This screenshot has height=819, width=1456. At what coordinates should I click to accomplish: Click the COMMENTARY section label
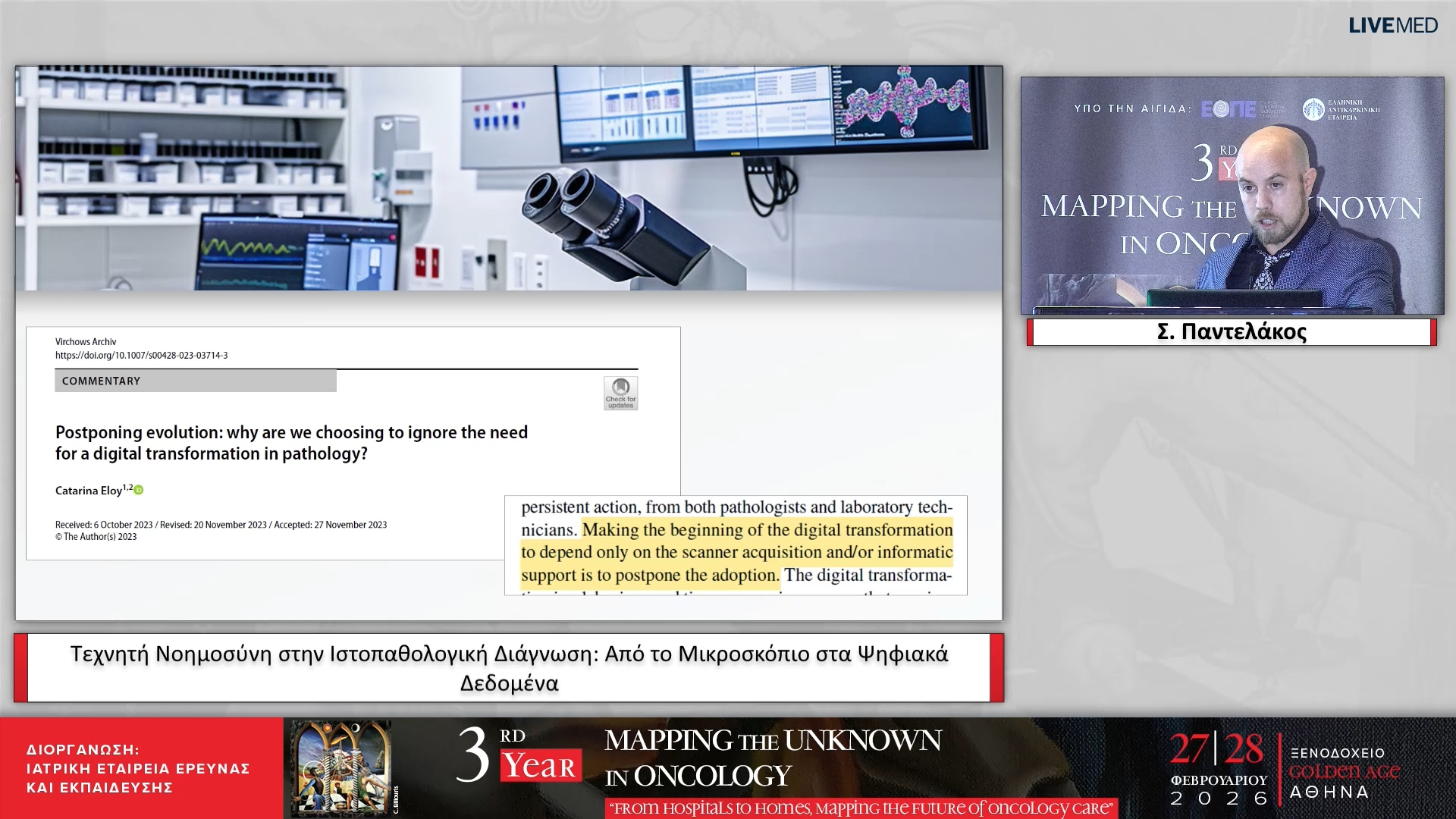coord(102,381)
